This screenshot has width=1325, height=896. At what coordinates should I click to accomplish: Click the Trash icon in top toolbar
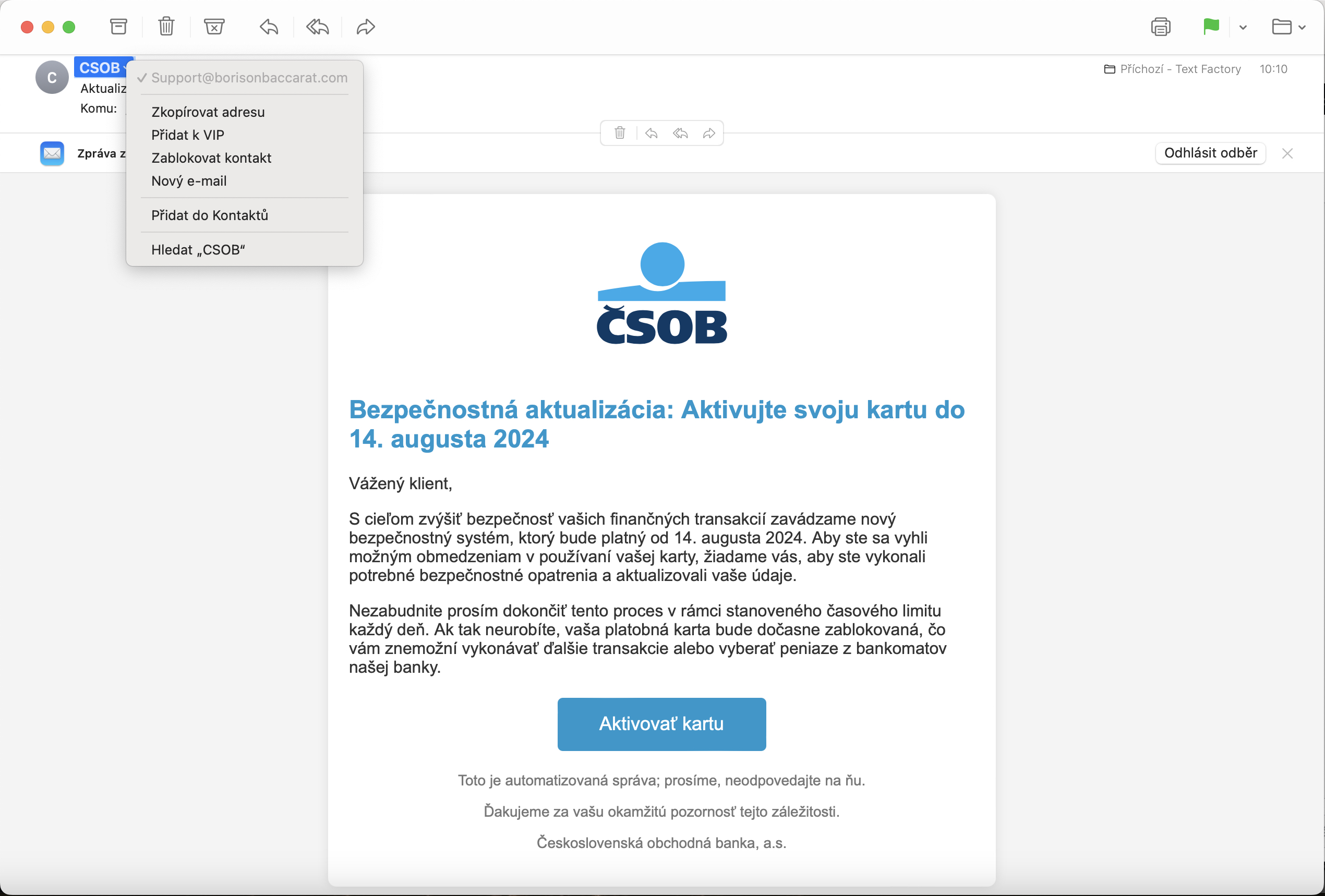tap(166, 26)
